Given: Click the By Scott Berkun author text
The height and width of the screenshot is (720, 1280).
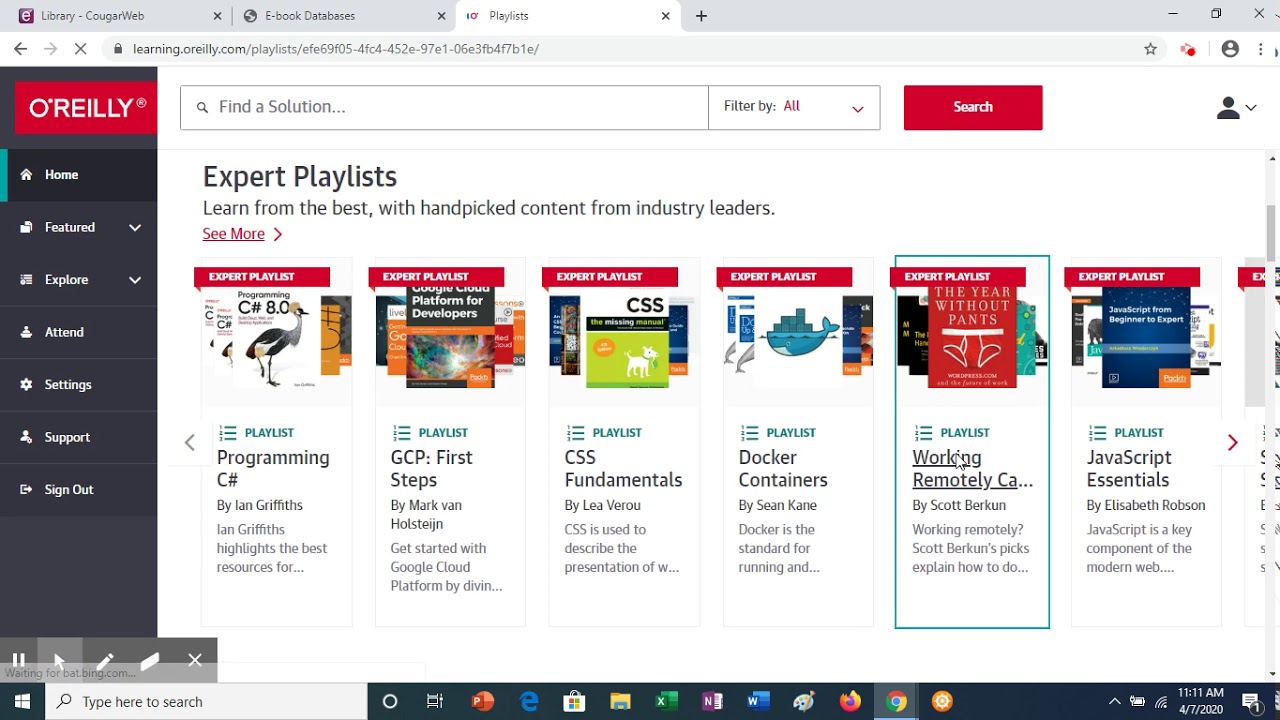Looking at the screenshot, I should (959, 505).
